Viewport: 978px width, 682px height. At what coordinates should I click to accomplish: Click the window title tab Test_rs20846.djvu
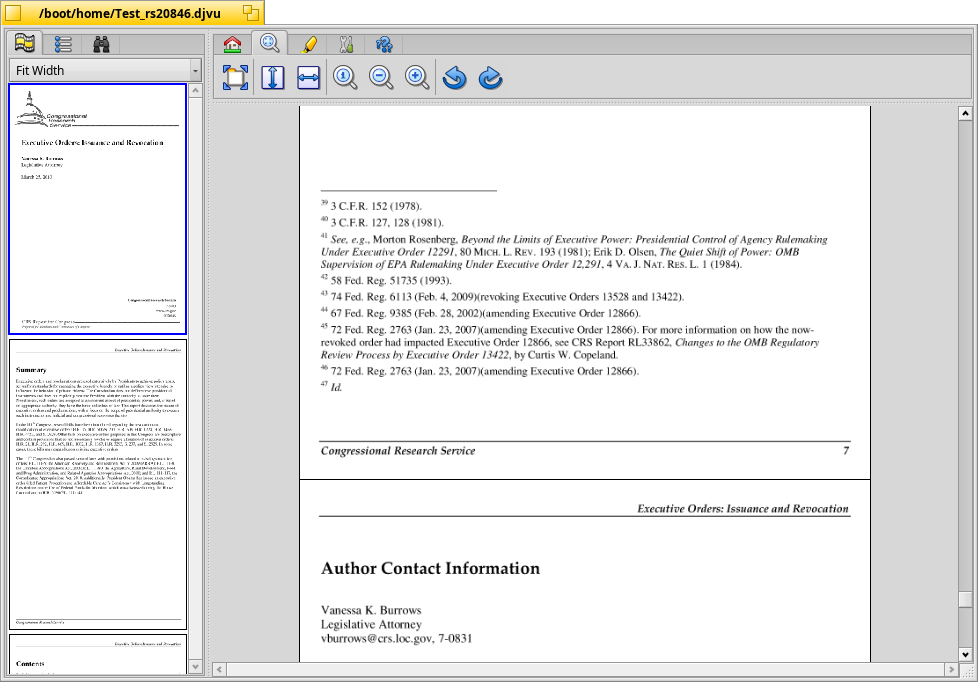coord(129,12)
